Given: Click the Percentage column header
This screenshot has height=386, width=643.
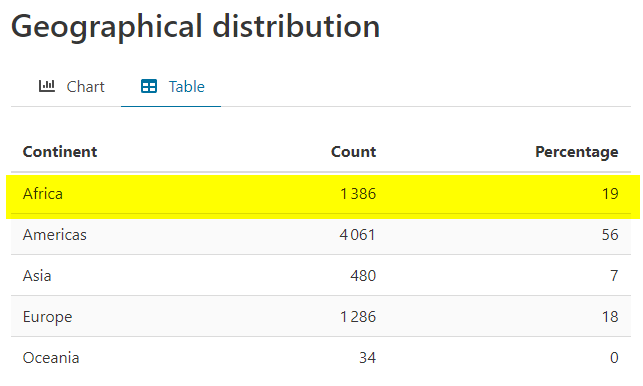Looking at the screenshot, I should click(x=577, y=152).
